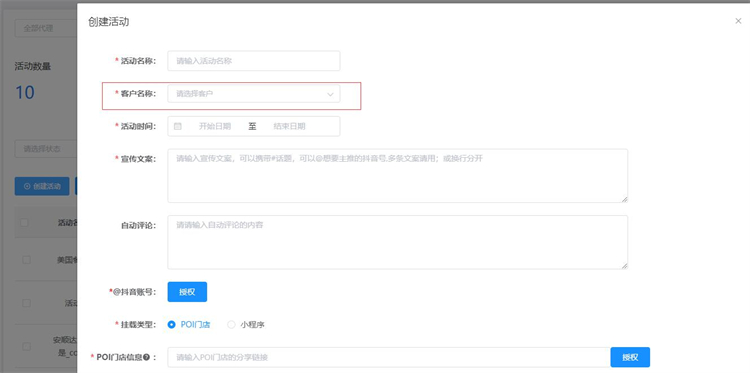Image resolution: width=750 pixels, height=373 pixels.
Task: Tick the checkbox for the 活动 row
Action: [x=26, y=303]
